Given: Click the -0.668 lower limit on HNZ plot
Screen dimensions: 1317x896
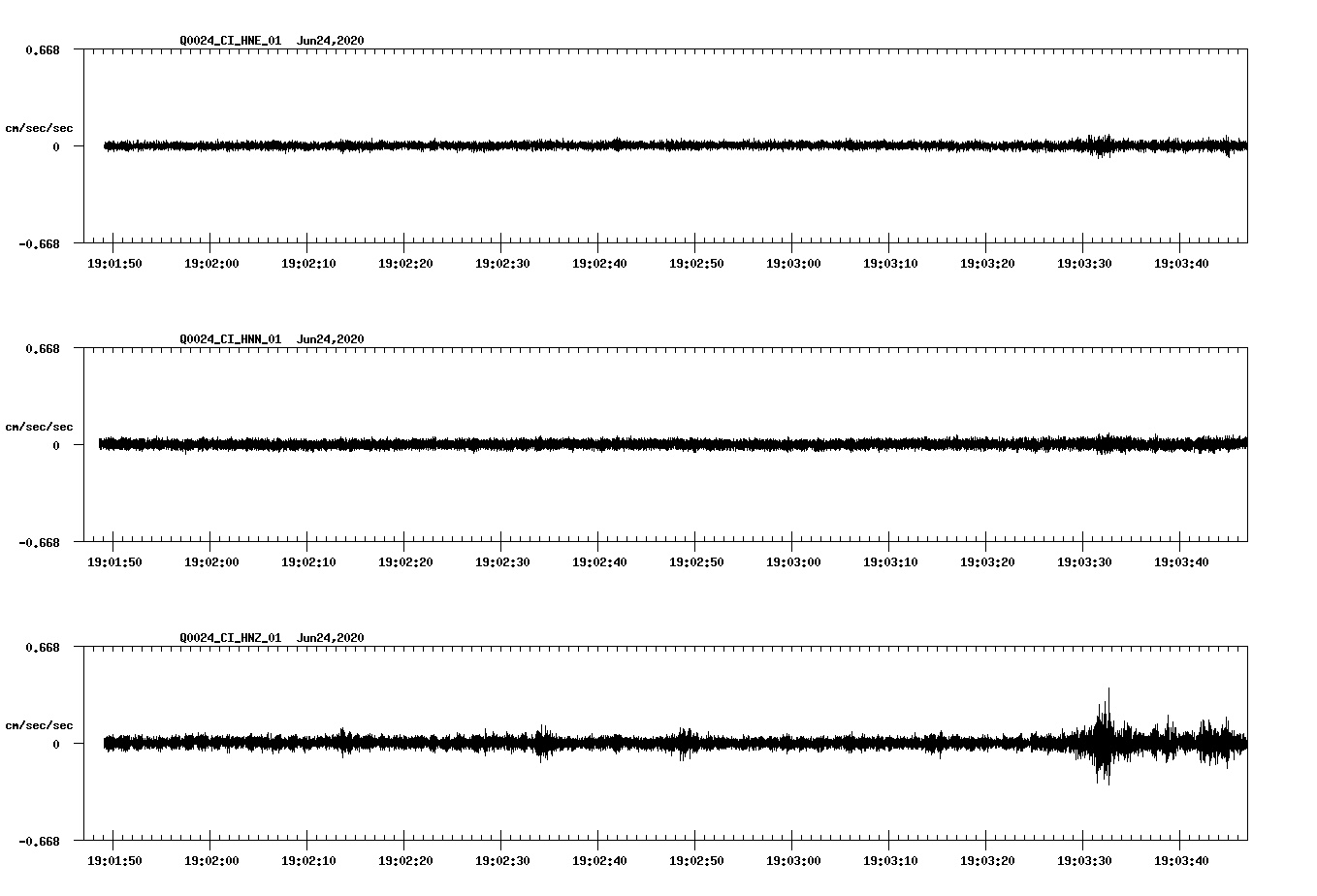Looking at the screenshot, I should (39, 841).
